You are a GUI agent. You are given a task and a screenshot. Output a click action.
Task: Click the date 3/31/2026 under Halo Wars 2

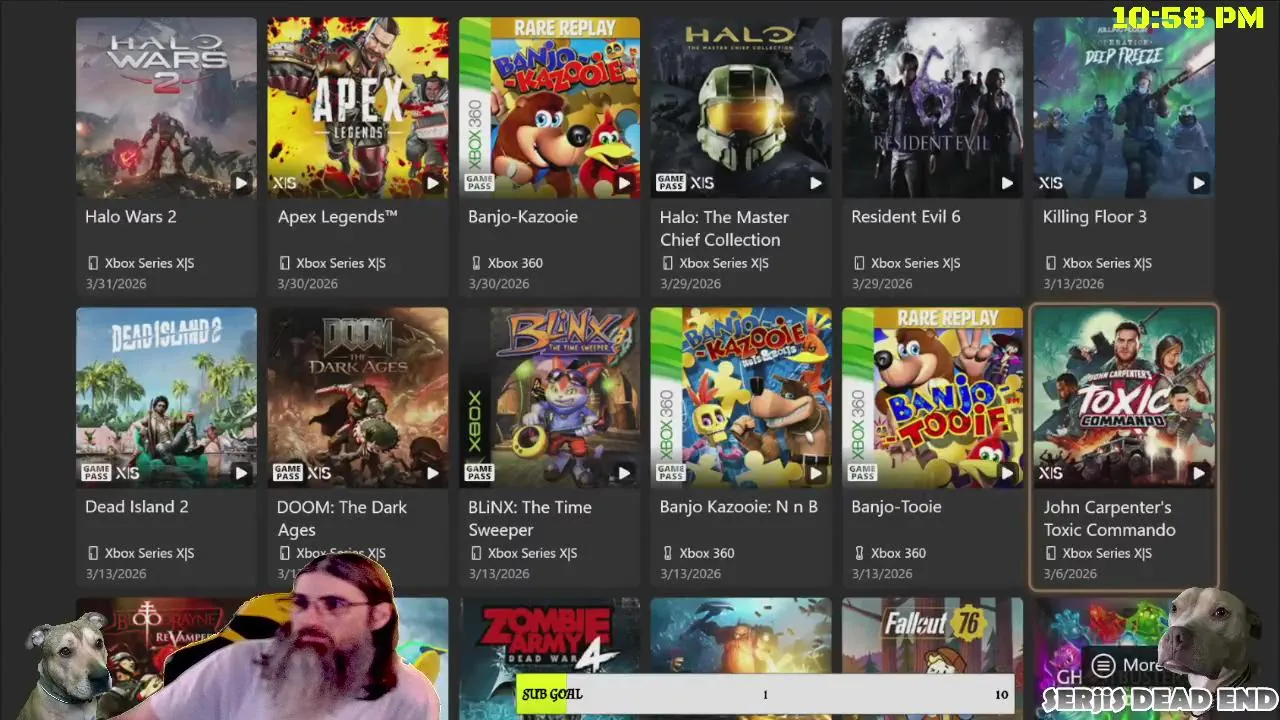tap(116, 284)
